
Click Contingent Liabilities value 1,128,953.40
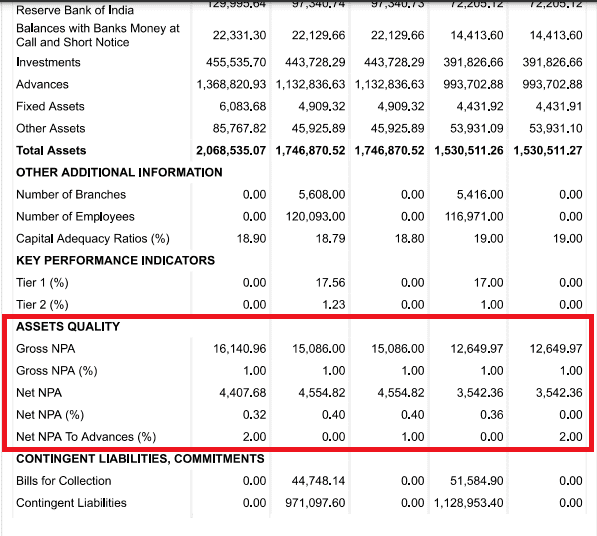coord(469,503)
